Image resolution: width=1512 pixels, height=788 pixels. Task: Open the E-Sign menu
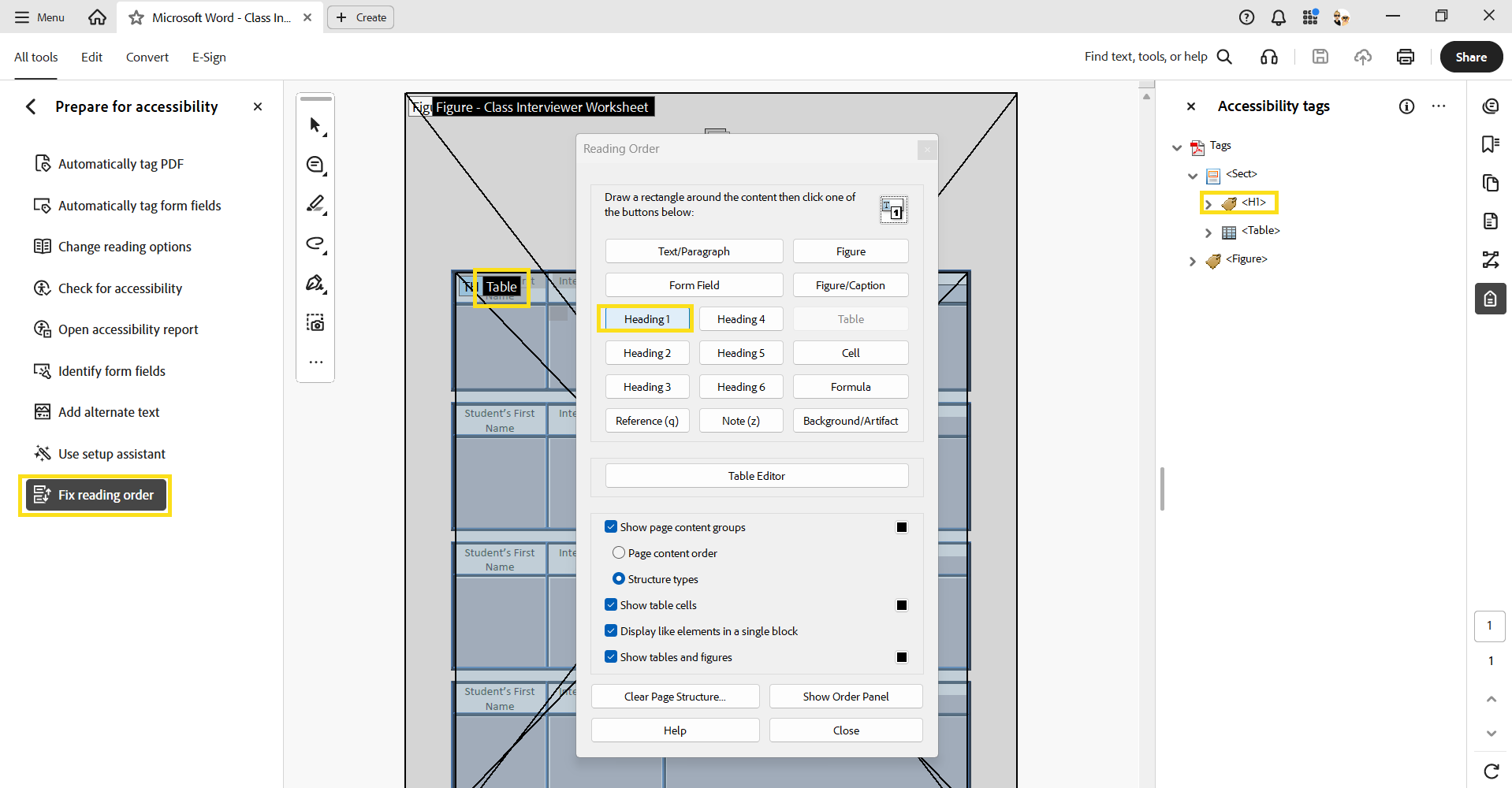pyautogui.click(x=209, y=57)
